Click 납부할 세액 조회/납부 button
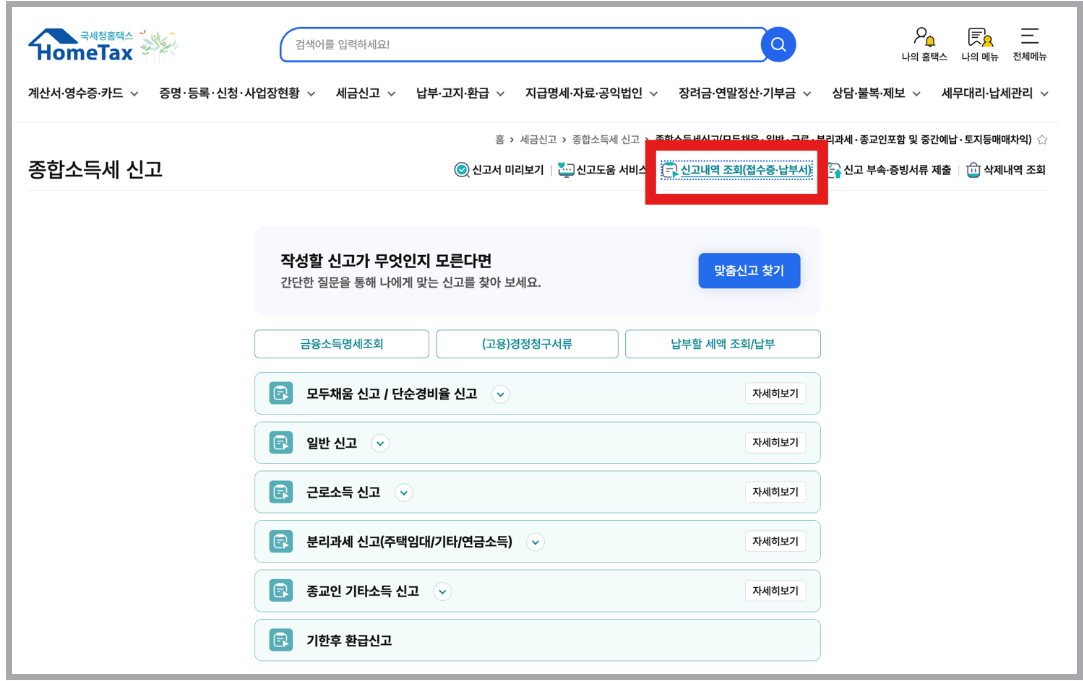This screenshot has height=681, width=1083. point(722,344)
